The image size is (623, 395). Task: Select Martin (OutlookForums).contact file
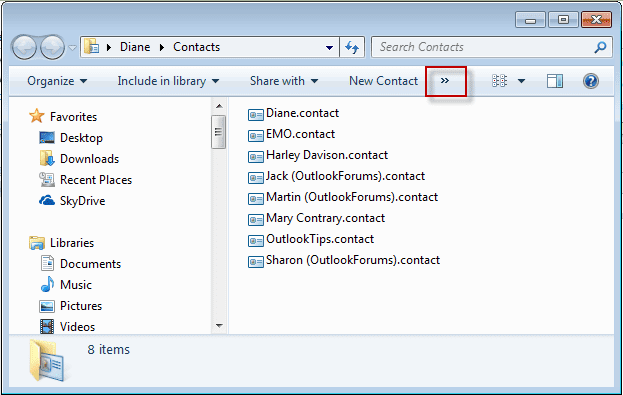pyautogui.click(x=352, y=198)
